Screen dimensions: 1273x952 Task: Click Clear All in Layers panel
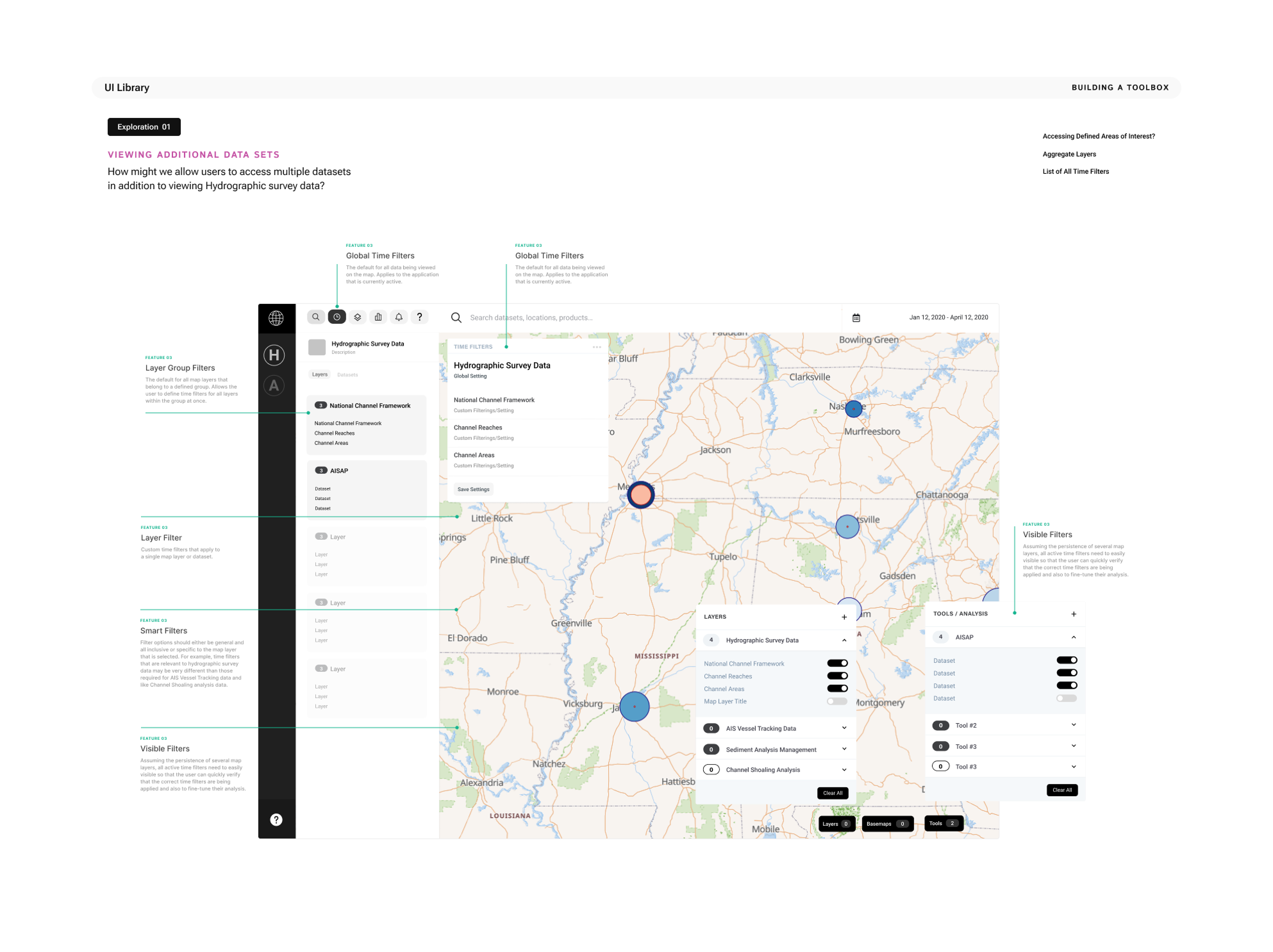833,794
